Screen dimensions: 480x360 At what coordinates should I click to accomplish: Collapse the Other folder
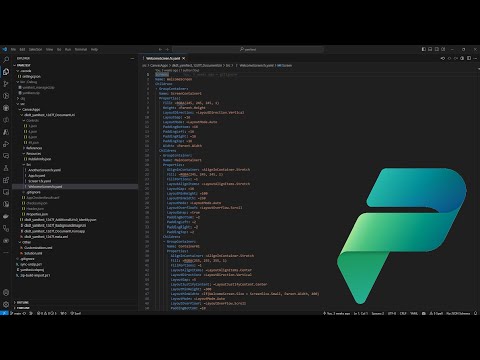(x=25, y=242)
